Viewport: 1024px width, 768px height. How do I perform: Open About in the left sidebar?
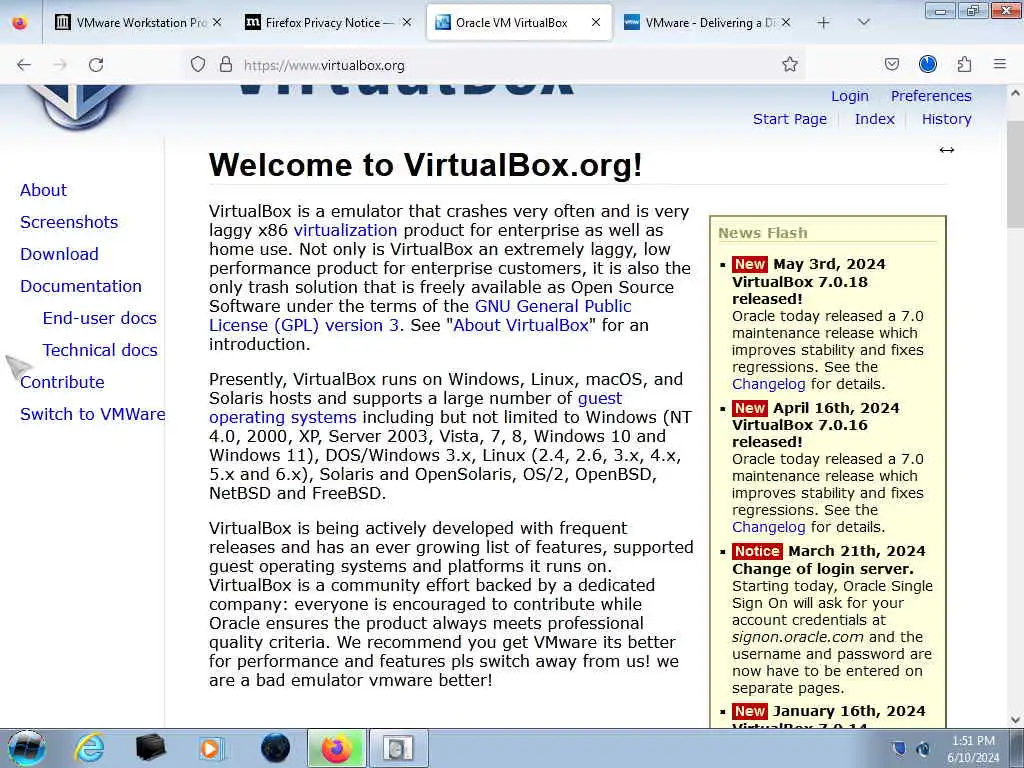pos(43,190)
